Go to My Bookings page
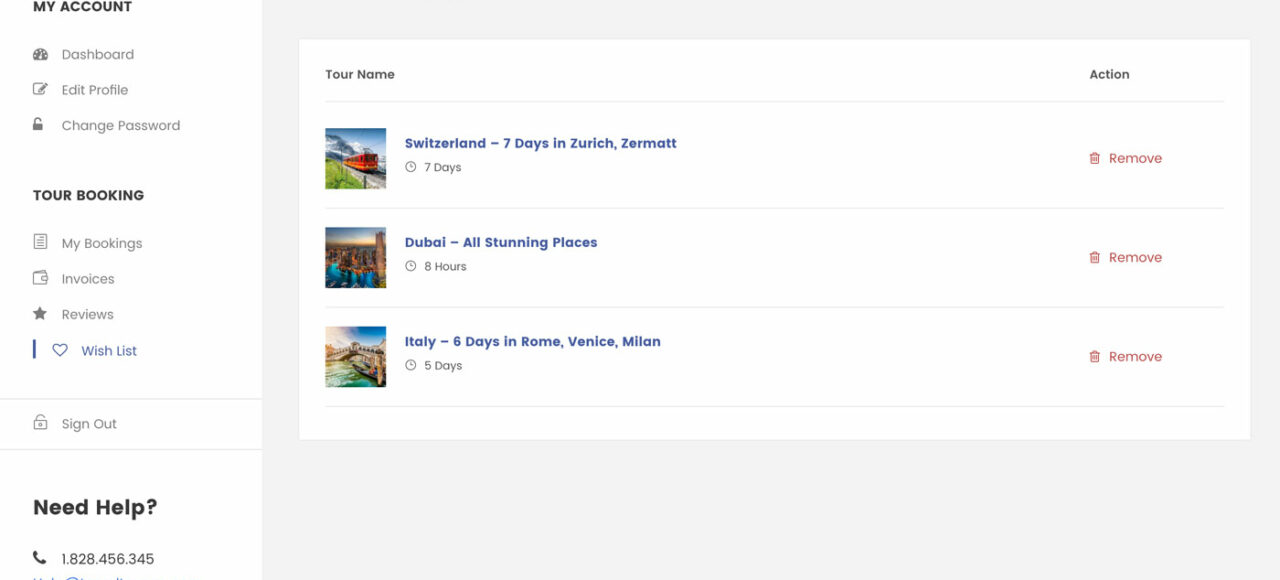Viewport: 1280px width, 580px height. pos(101,243)
